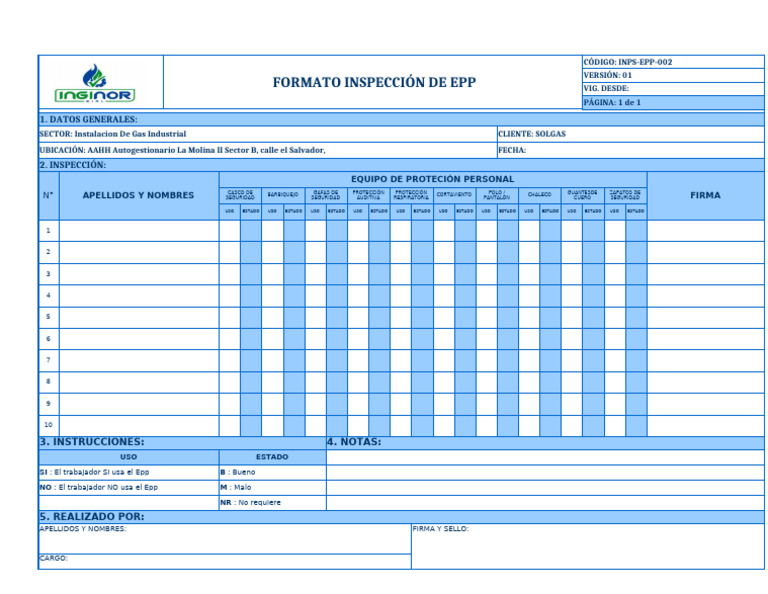
Task: Click the VIG. DESDE field
Action: (673, 89)
